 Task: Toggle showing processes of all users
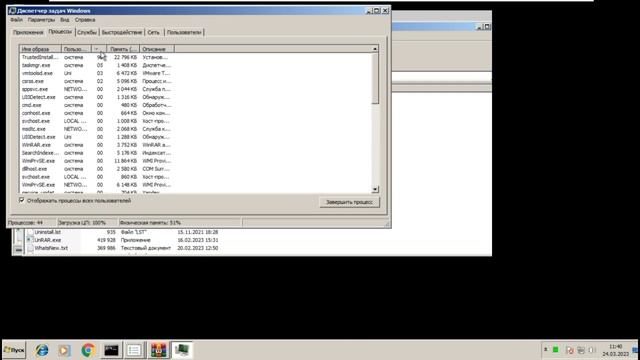pyautogui.click(x=22, y=200)
